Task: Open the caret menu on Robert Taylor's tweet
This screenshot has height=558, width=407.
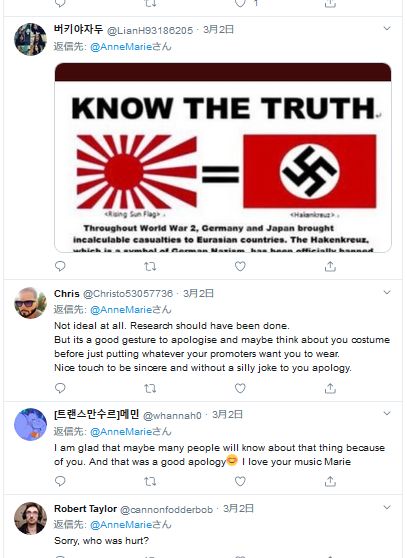Action: pyautogui.click(x=387, y=507)
